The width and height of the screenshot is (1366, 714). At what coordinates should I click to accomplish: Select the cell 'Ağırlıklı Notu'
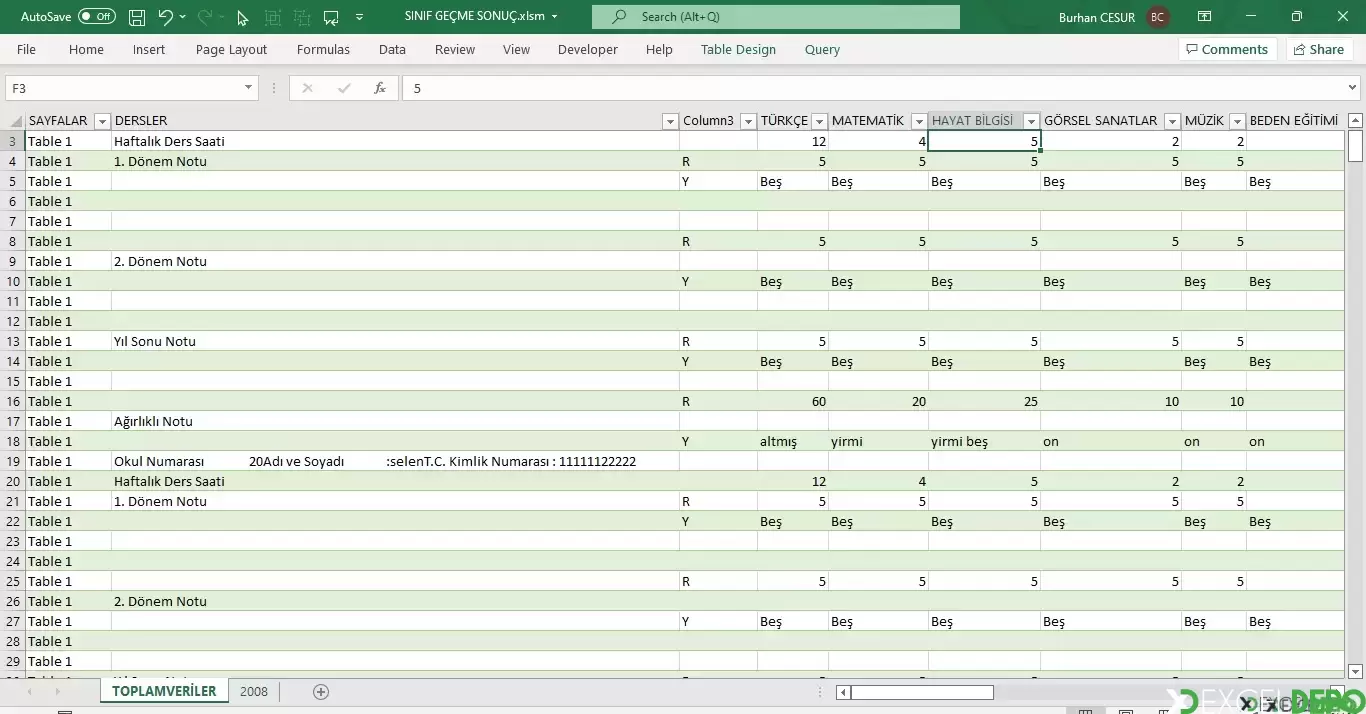(395, 421)
